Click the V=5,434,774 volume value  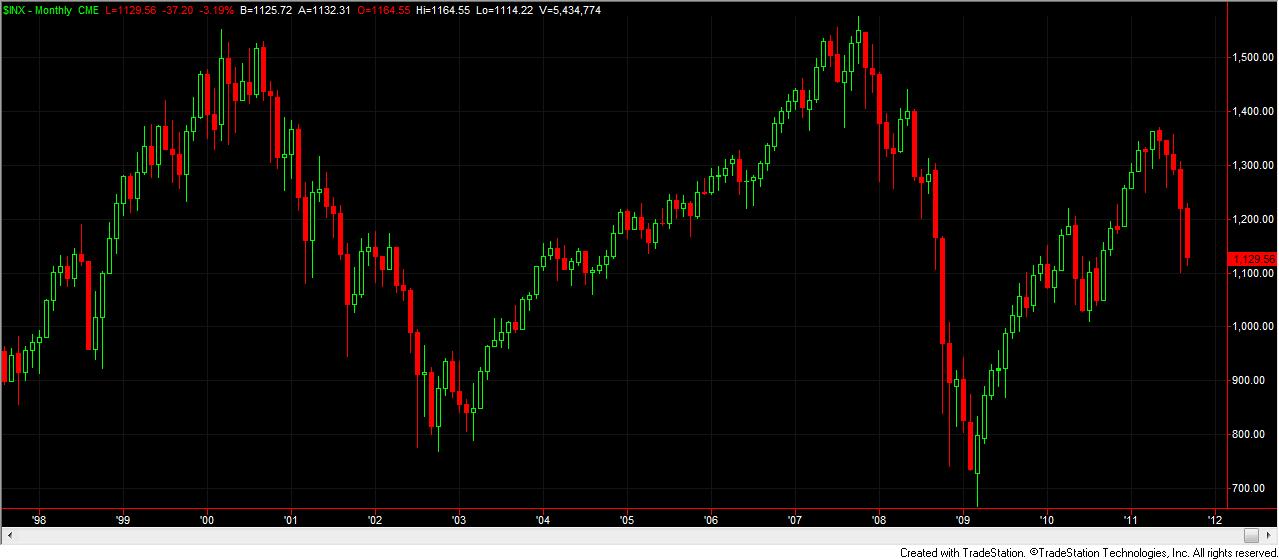tap(570, 10)
